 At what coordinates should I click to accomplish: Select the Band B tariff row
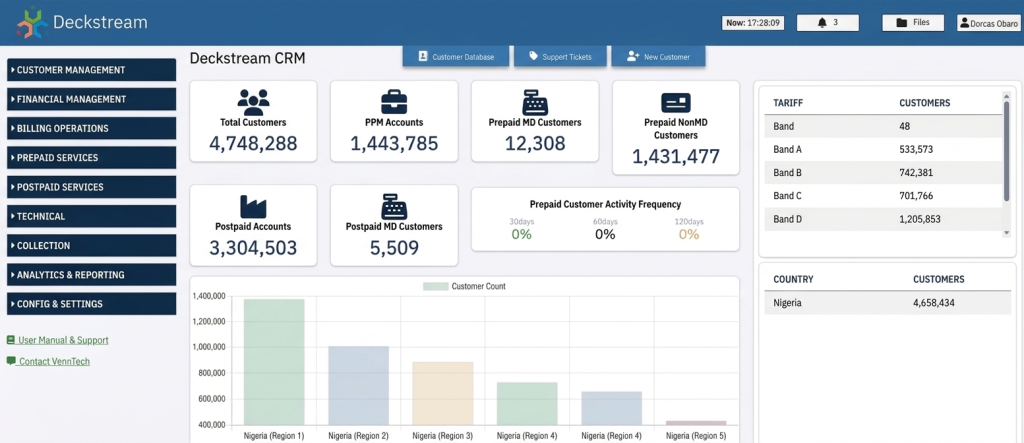click(883, 172)
